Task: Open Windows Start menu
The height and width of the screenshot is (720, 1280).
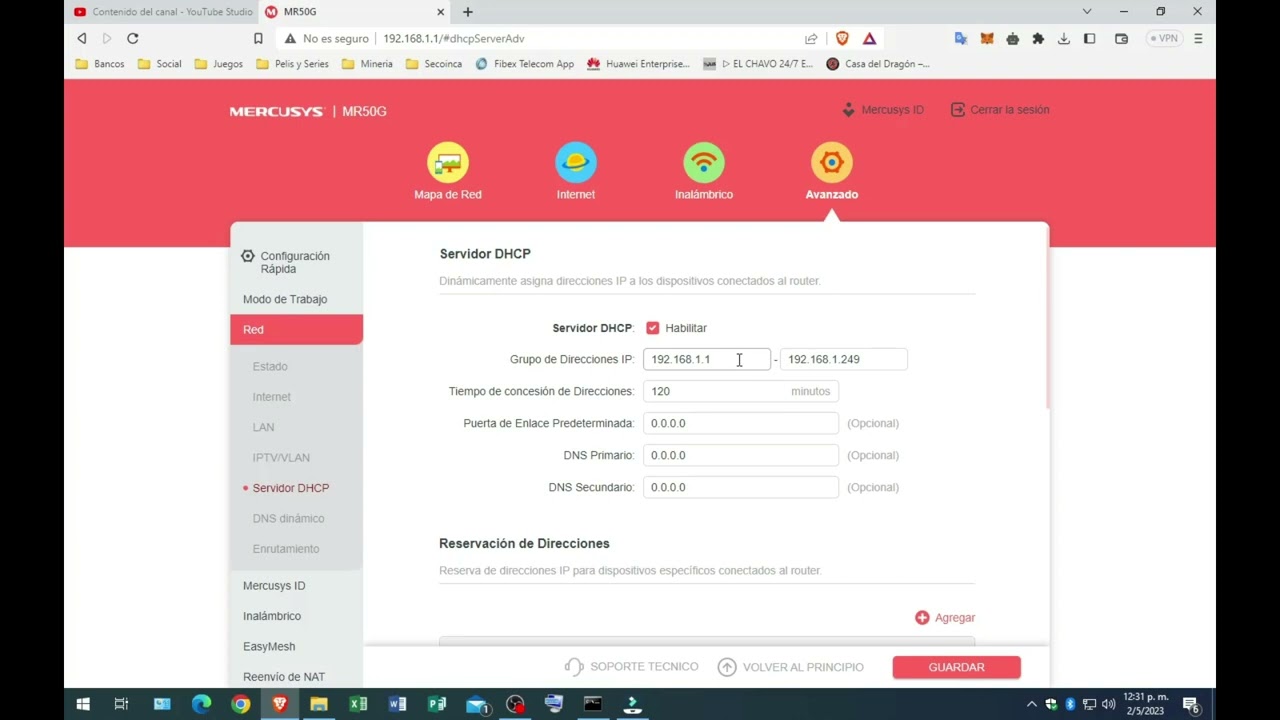Action: [x=83, y=704]
